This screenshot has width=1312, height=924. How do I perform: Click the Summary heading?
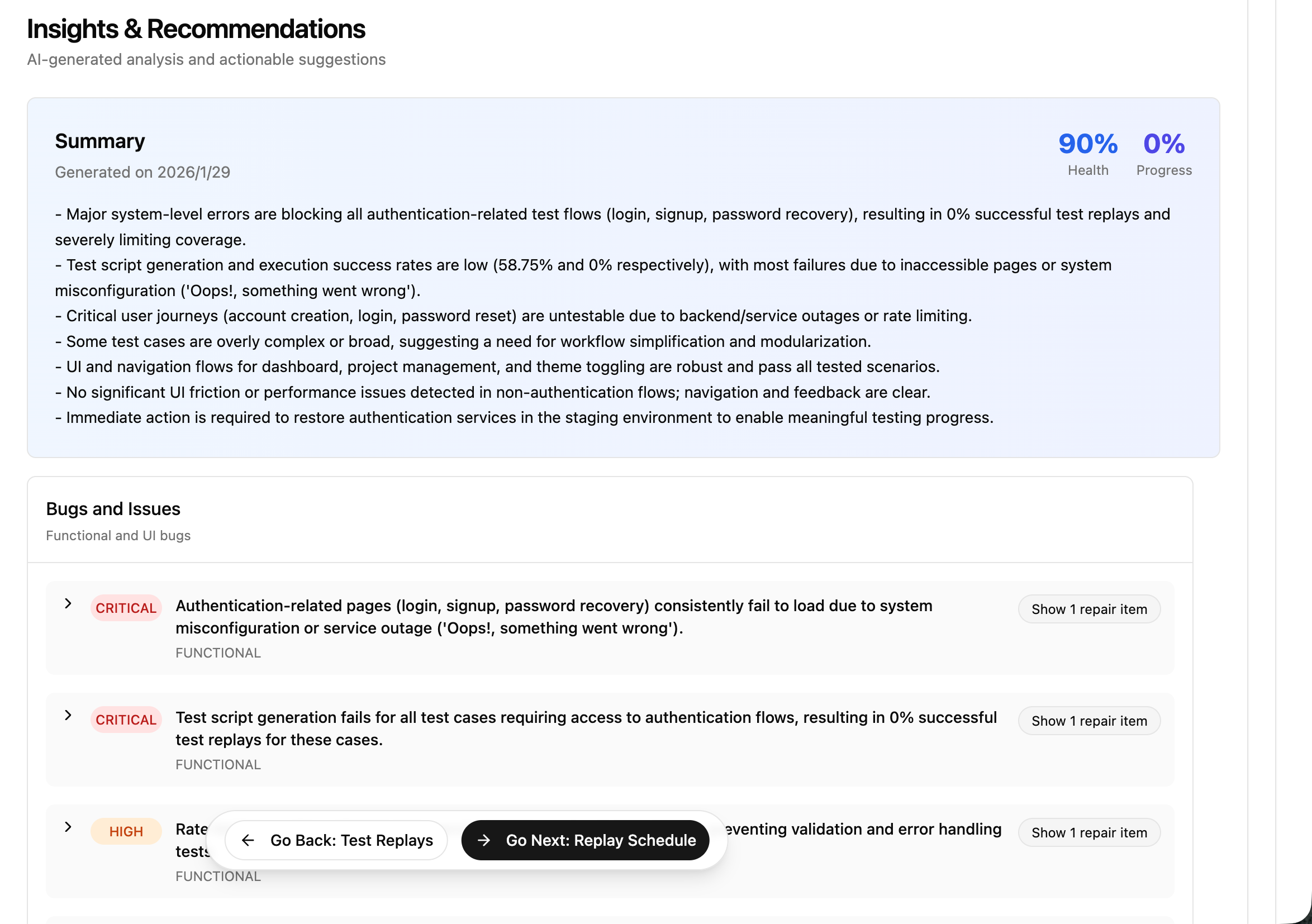(100, 141)
